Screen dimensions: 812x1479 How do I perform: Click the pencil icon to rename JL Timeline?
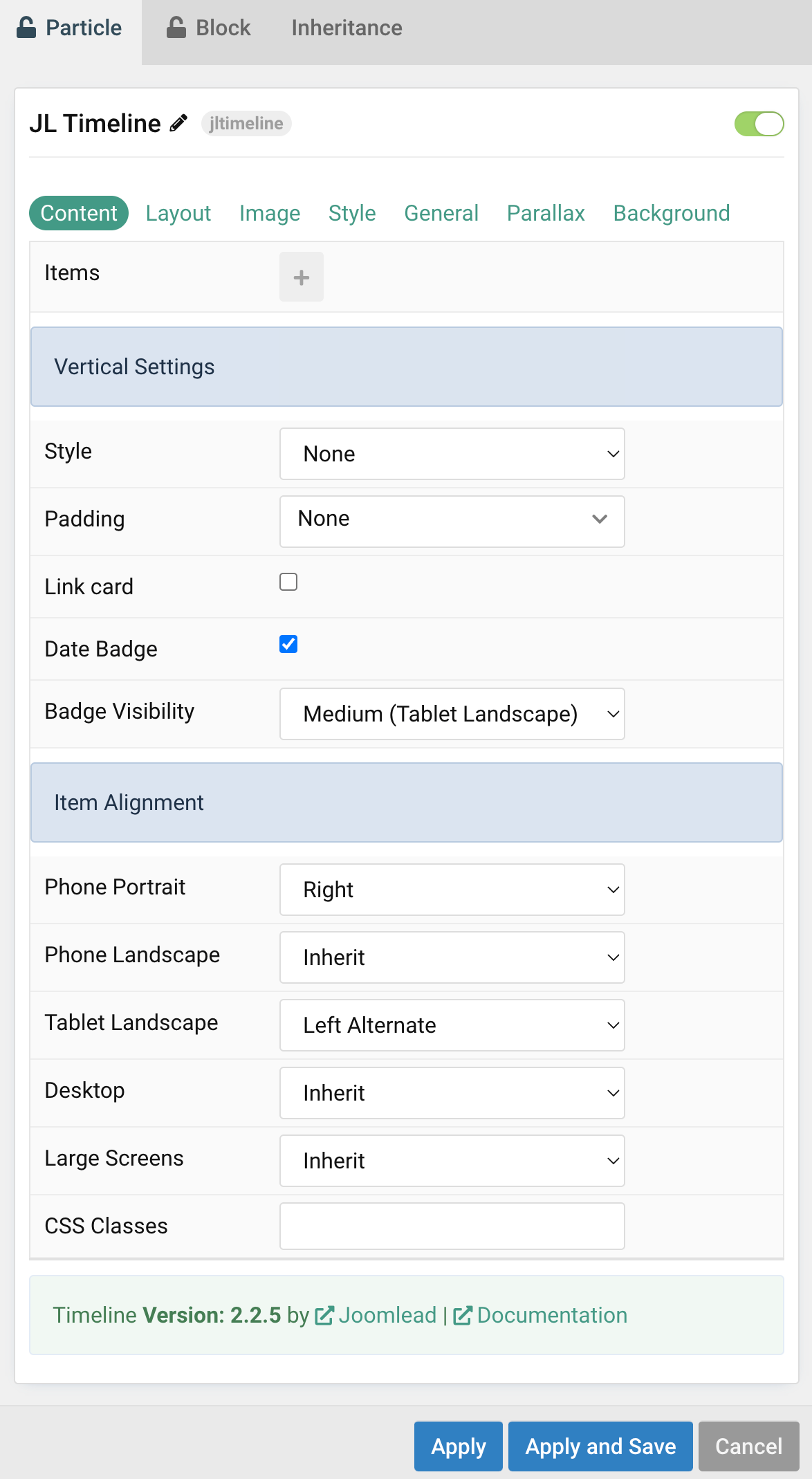click(177, 122)
